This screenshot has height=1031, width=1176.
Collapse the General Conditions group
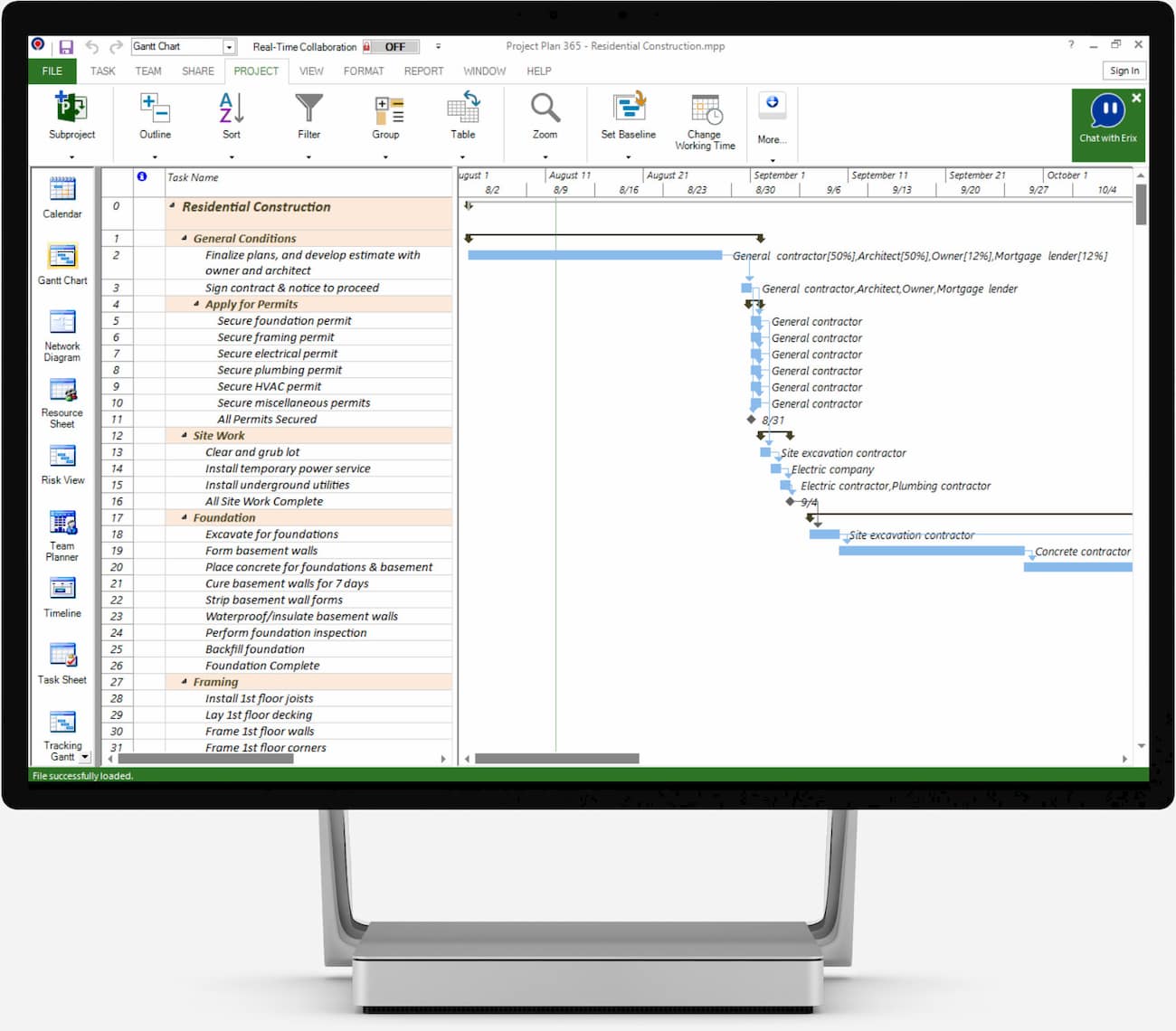[x=184, y=238]
